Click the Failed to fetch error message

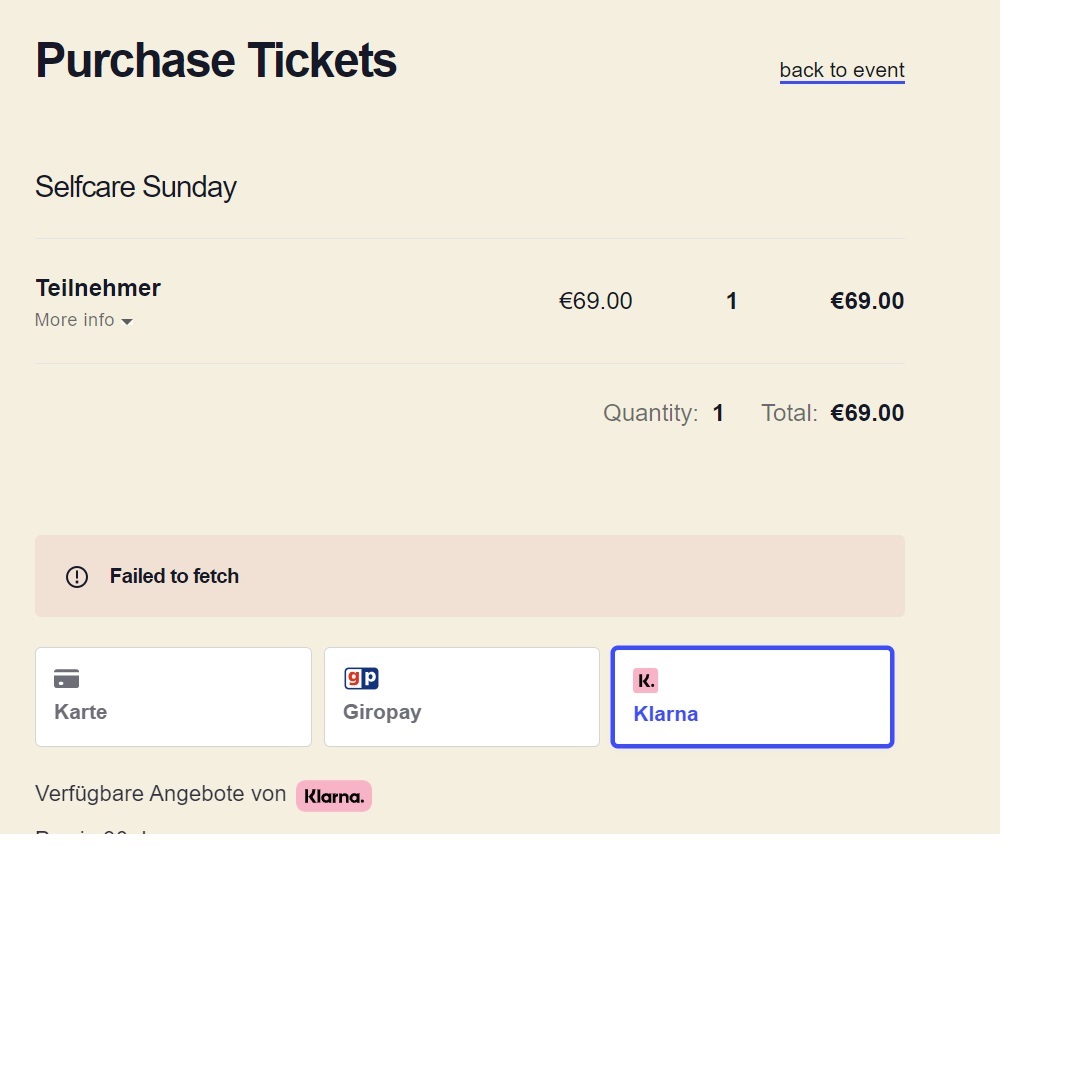tap(174, 576)
